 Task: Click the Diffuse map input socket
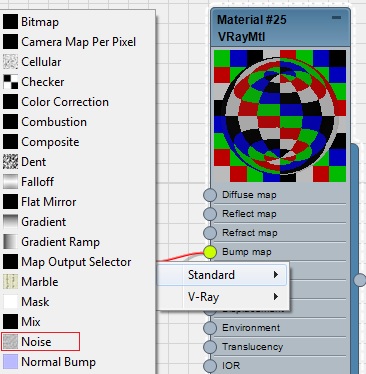[210, 195]
